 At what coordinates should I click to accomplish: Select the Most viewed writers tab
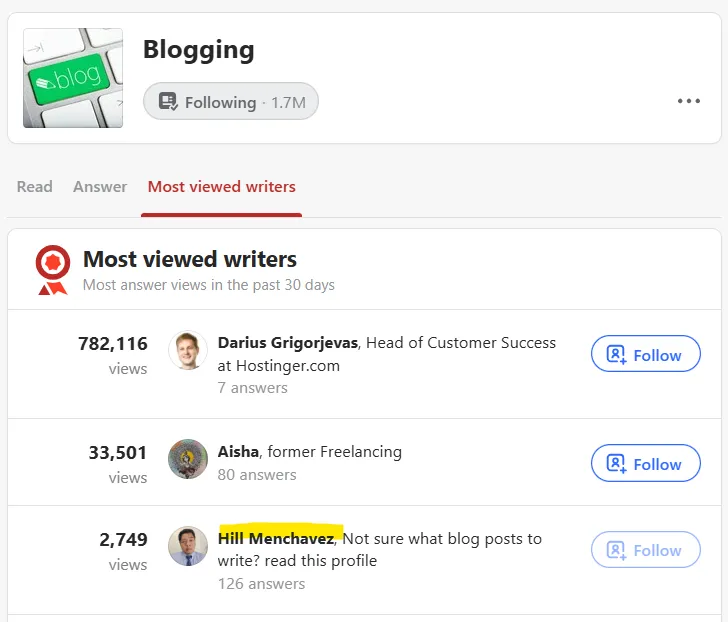[x=221, y=187]
